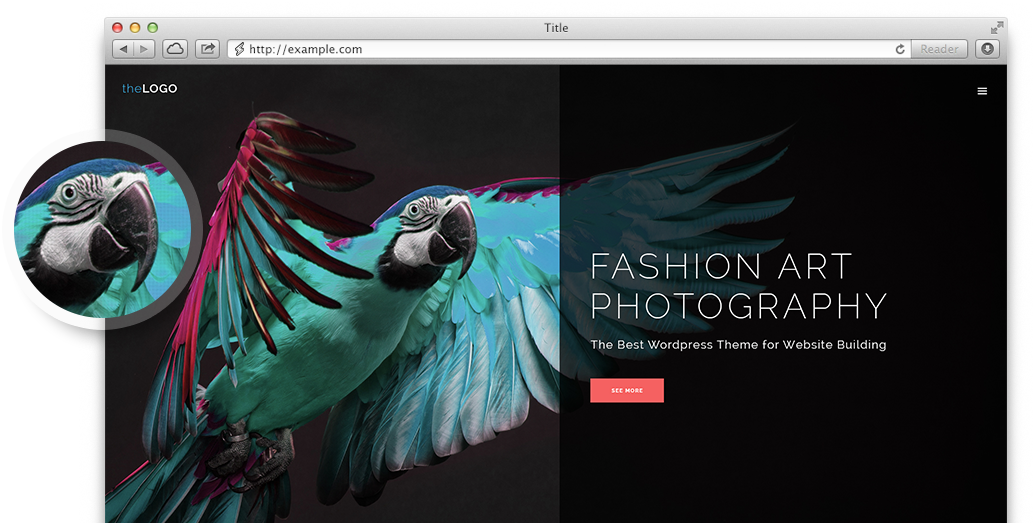Image resolution: width=1035 pixels, height=523 pixels.
Task: Click the browser Forward arrow button
Action: 144,49
